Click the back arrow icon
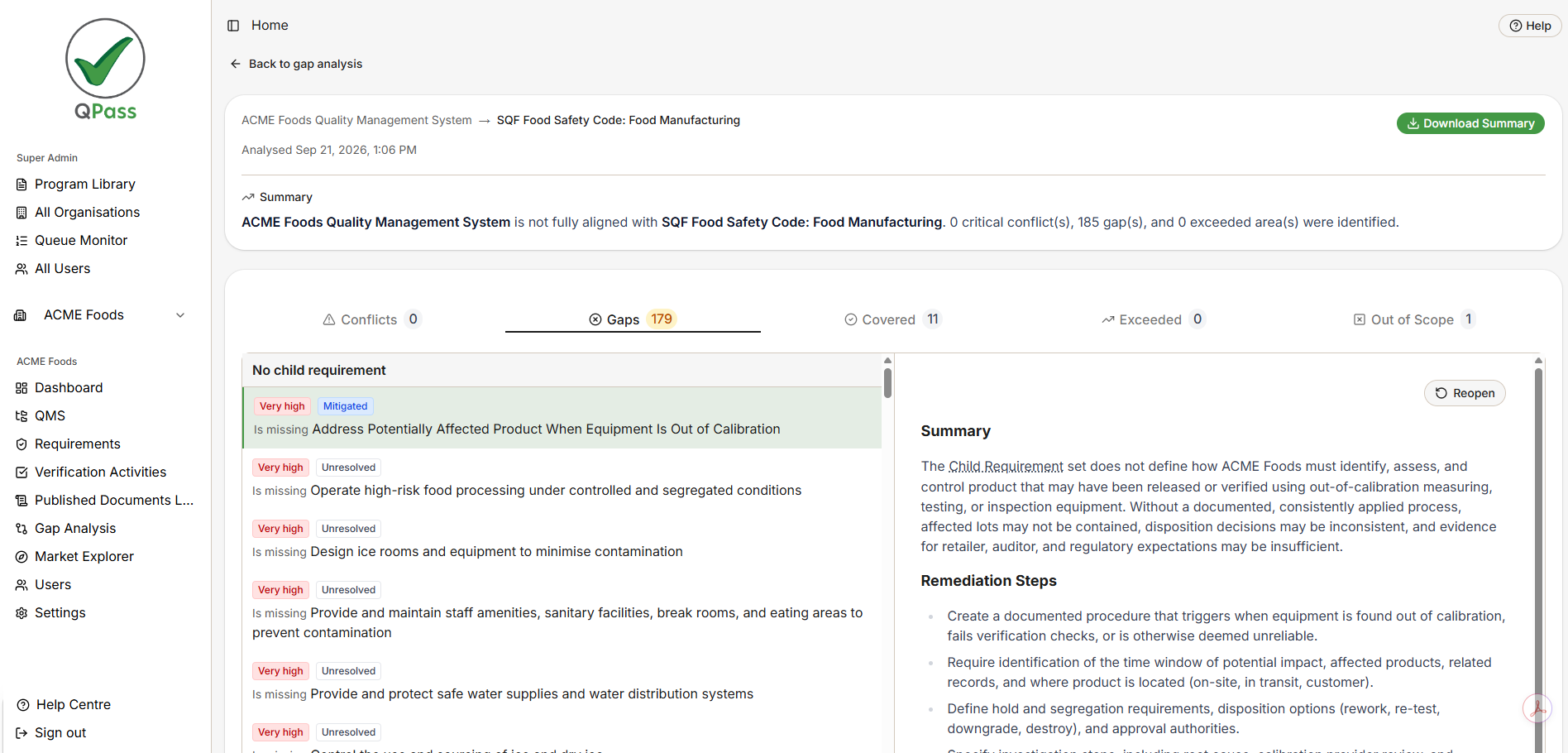1568x753 pixels. click(x=236, y=64)
